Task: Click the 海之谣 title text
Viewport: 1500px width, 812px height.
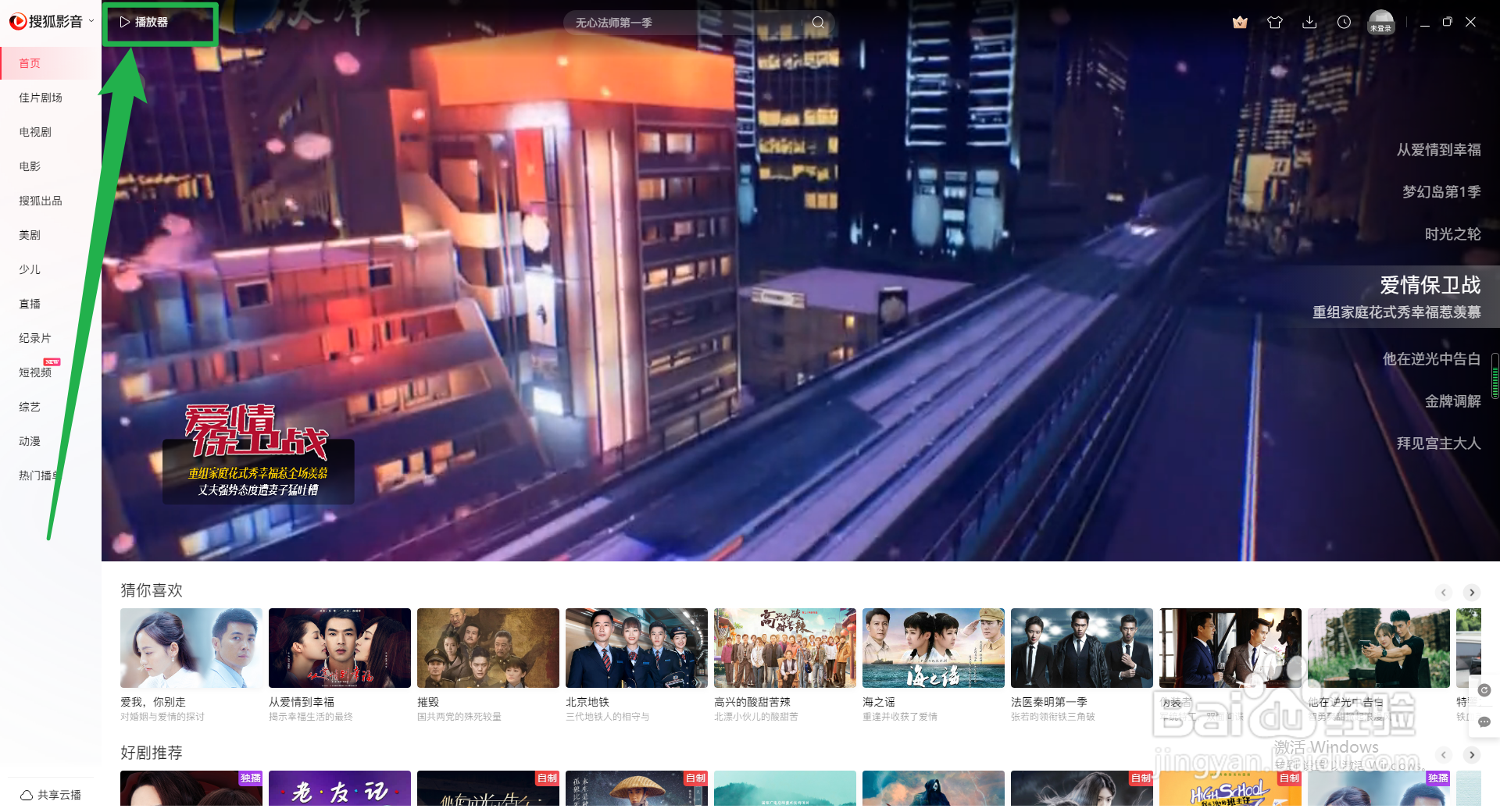Action: [x=879, y=702]
